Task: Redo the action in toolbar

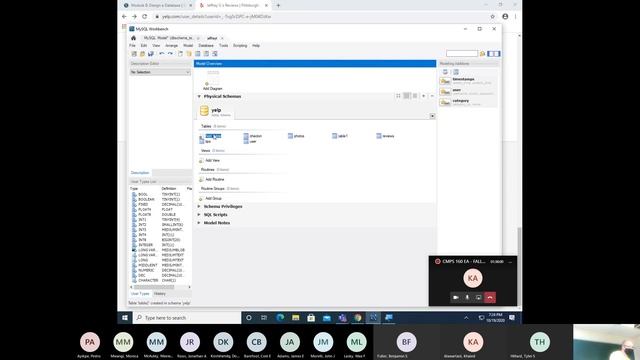Action: [x=170, y=54]
